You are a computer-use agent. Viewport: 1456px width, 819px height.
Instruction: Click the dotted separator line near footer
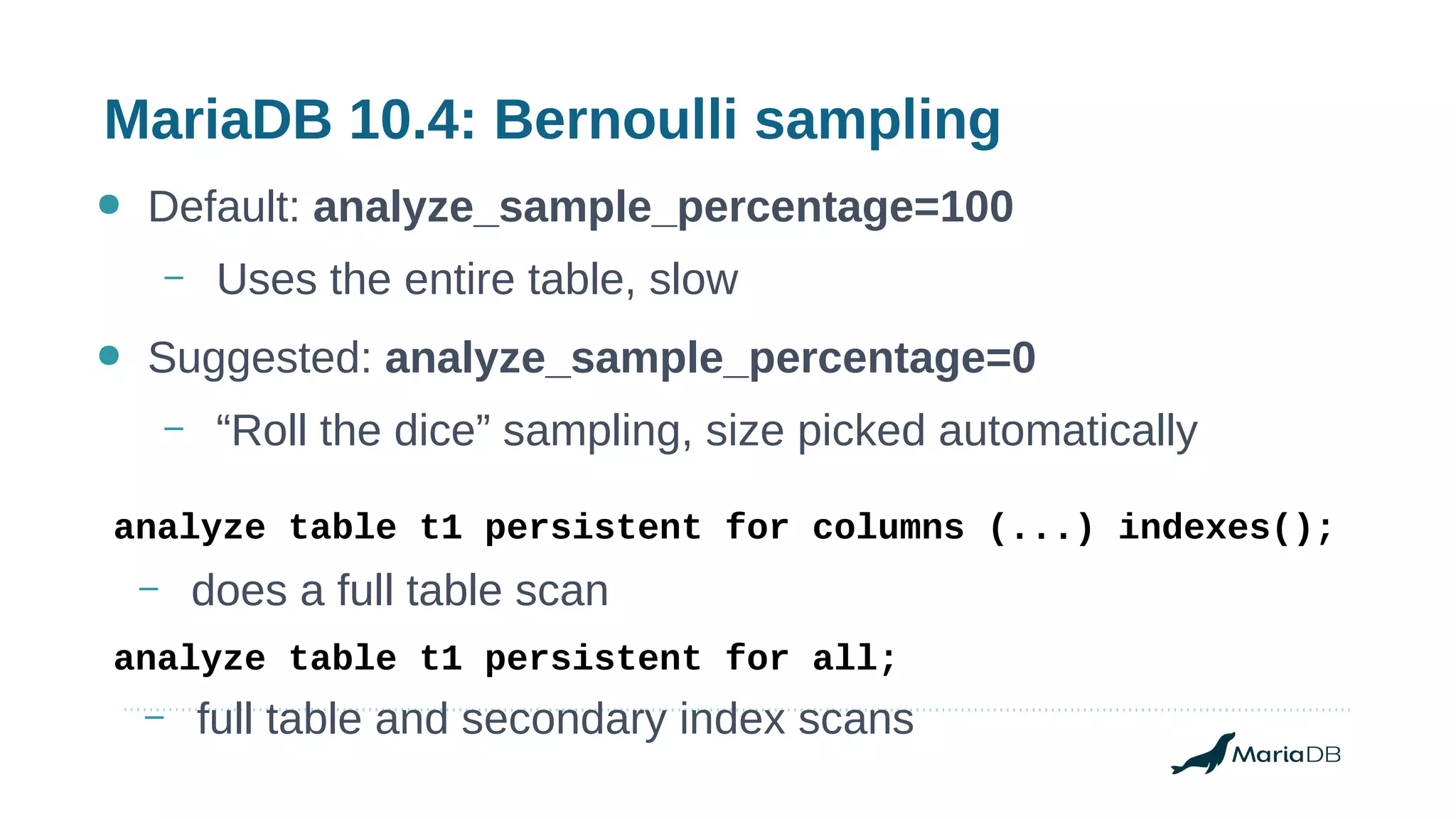point(737,710)
